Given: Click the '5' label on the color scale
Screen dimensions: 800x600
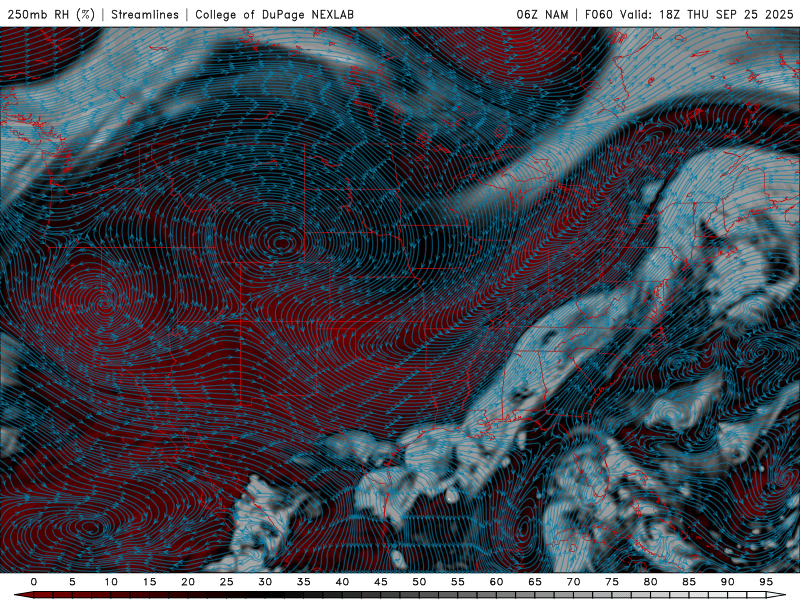Looking at the screenshot, I should [x=72, y=582].
